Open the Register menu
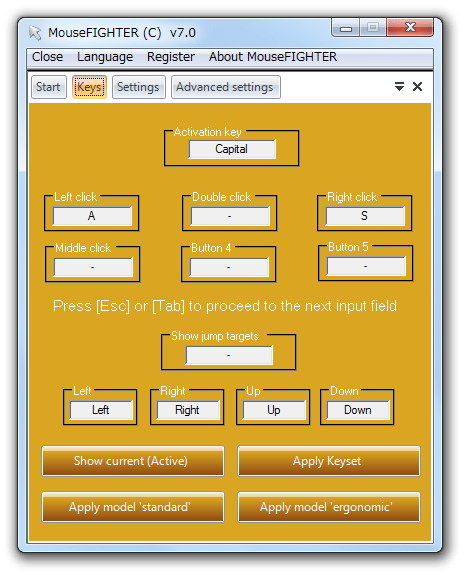Screen dimensions: 465x575 coord(171,57)
